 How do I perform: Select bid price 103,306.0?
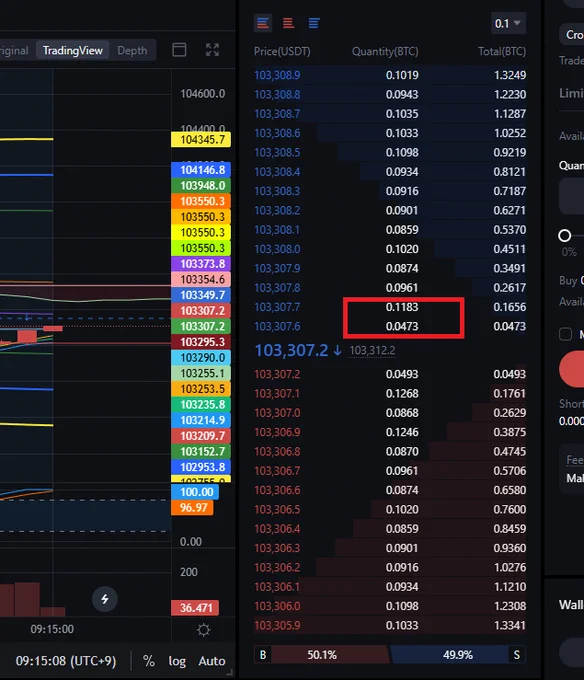(x=277, y=606)
